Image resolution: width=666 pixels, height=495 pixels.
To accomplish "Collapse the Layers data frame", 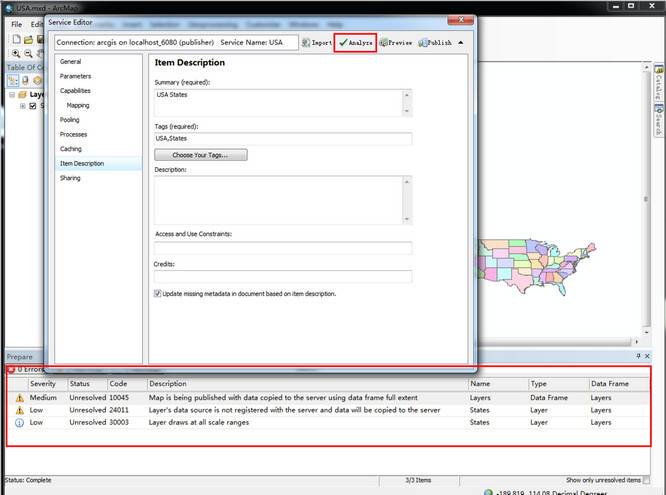I will (12, 94).
